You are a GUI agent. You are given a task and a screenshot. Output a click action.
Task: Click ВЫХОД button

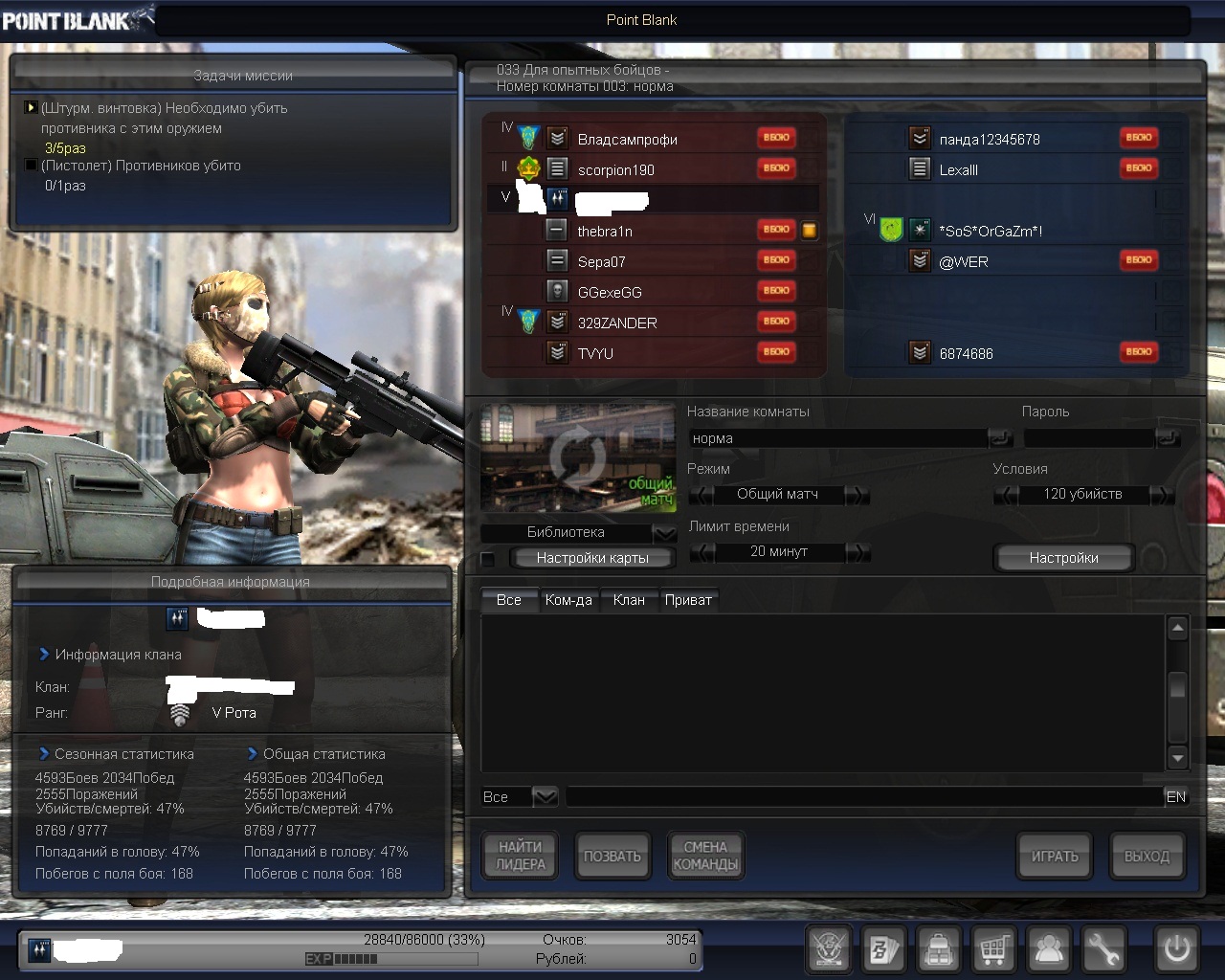coord(1147,856)
